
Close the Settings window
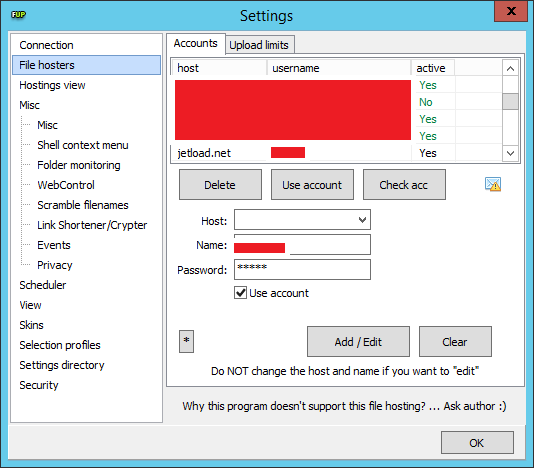[511, 11]
